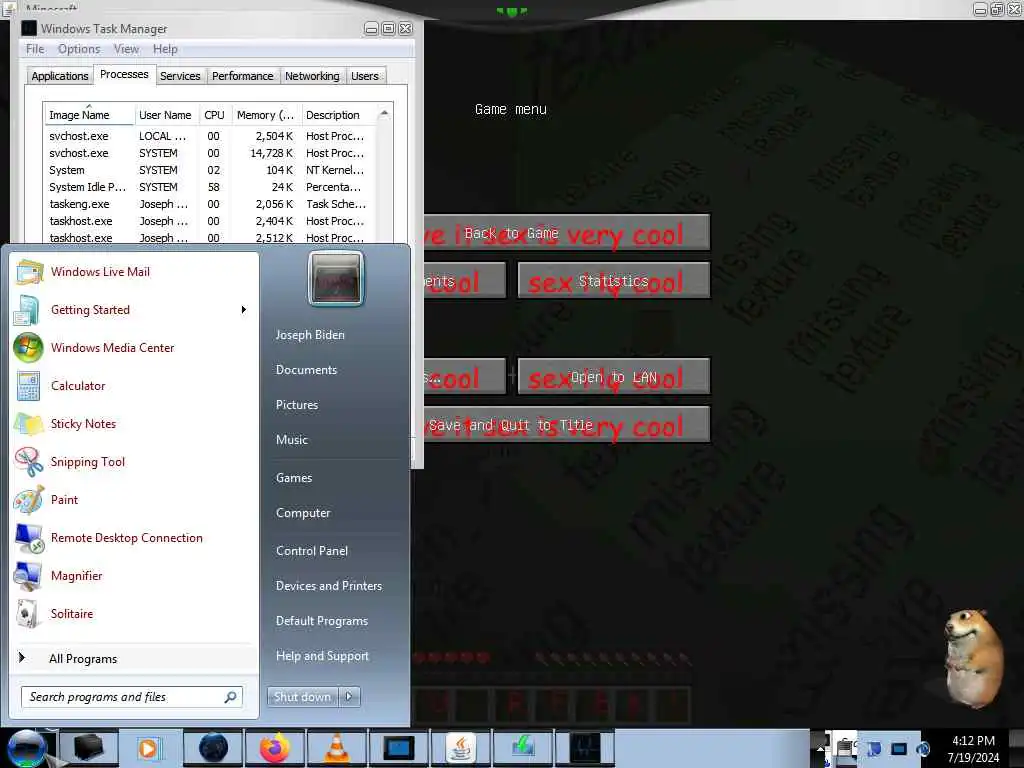Open shut down options arrow

(349, 697)
